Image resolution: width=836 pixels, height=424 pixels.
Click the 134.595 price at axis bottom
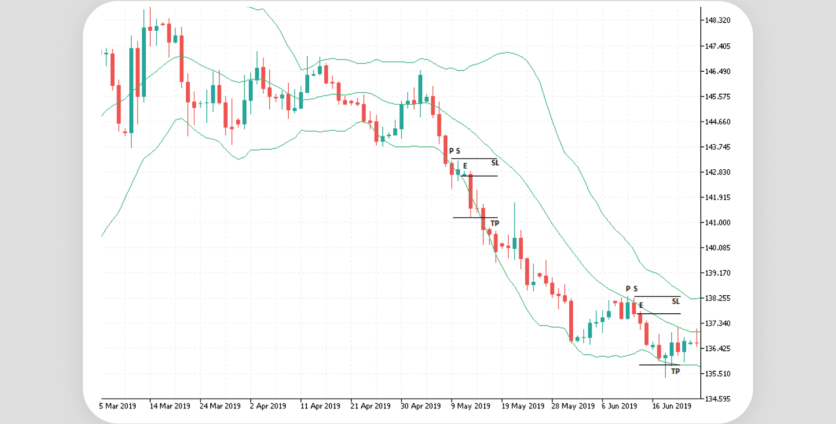point(719,399)
